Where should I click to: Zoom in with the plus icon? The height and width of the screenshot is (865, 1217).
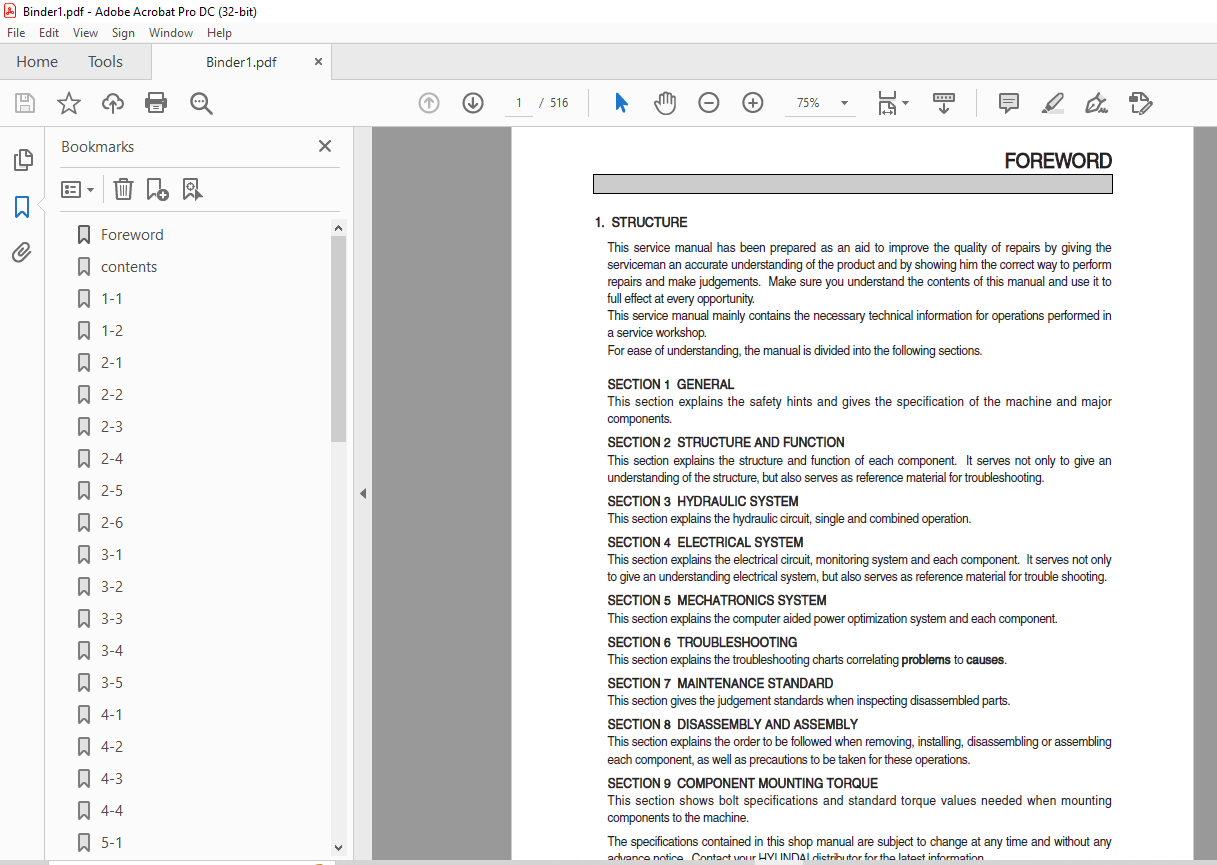tap(753, 103)
